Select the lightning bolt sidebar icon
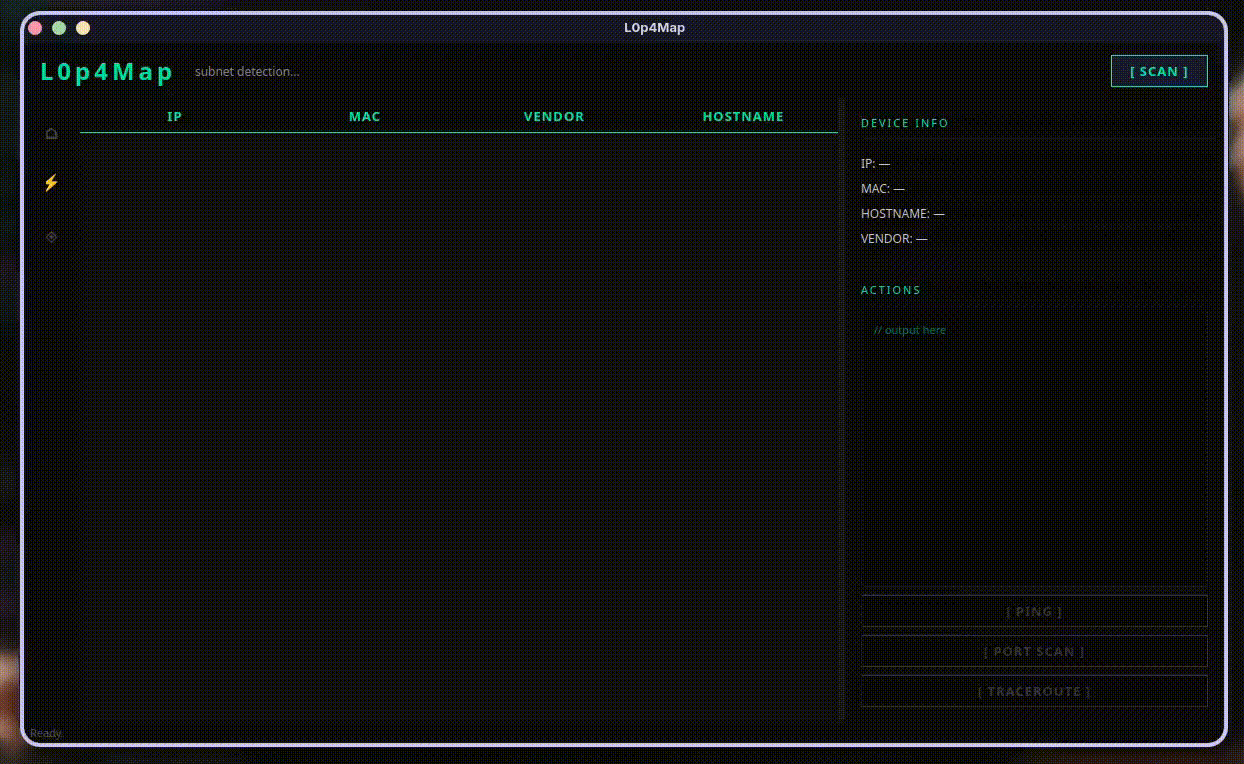The width and height of the screenshot is (1244, 764). point(51,183)
